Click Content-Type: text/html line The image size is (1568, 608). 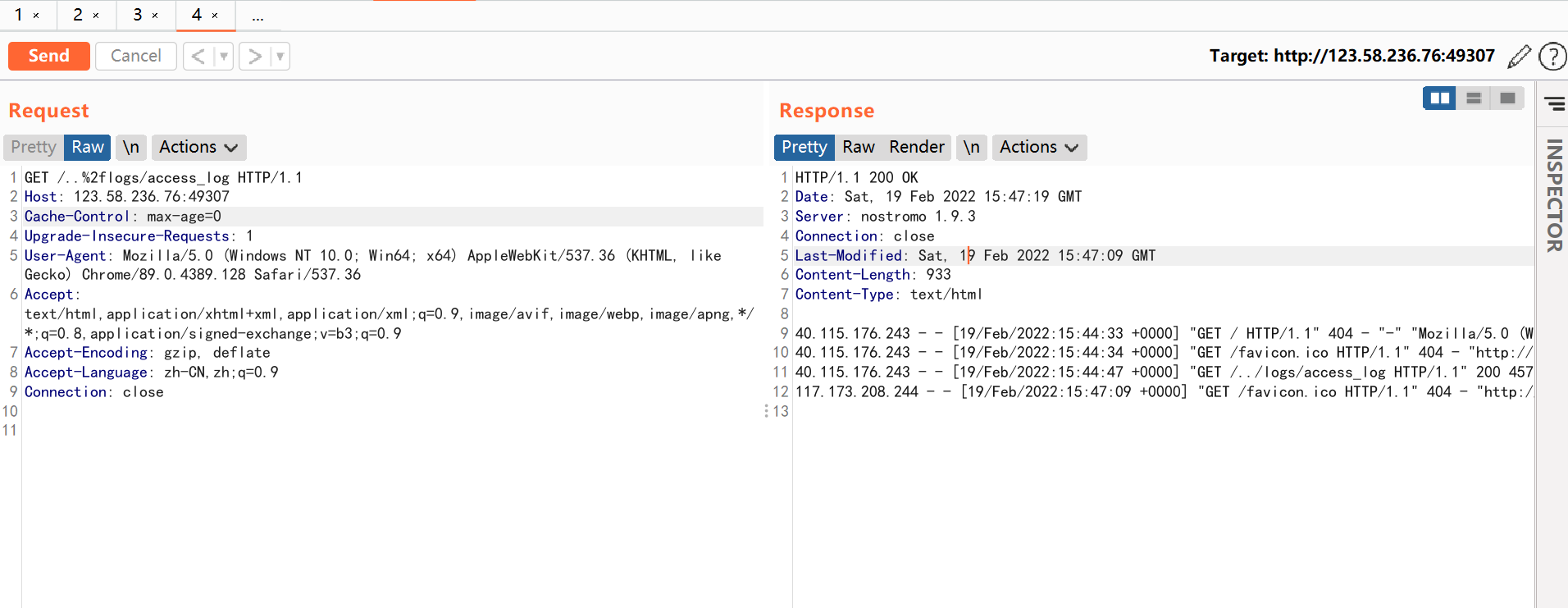[889, 295]
